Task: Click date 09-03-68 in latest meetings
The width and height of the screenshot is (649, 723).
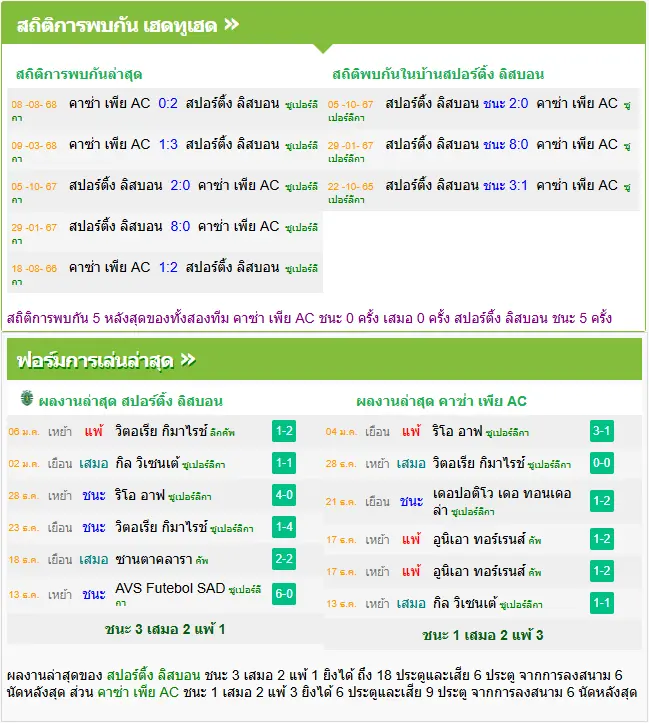Action: (34, 146)
